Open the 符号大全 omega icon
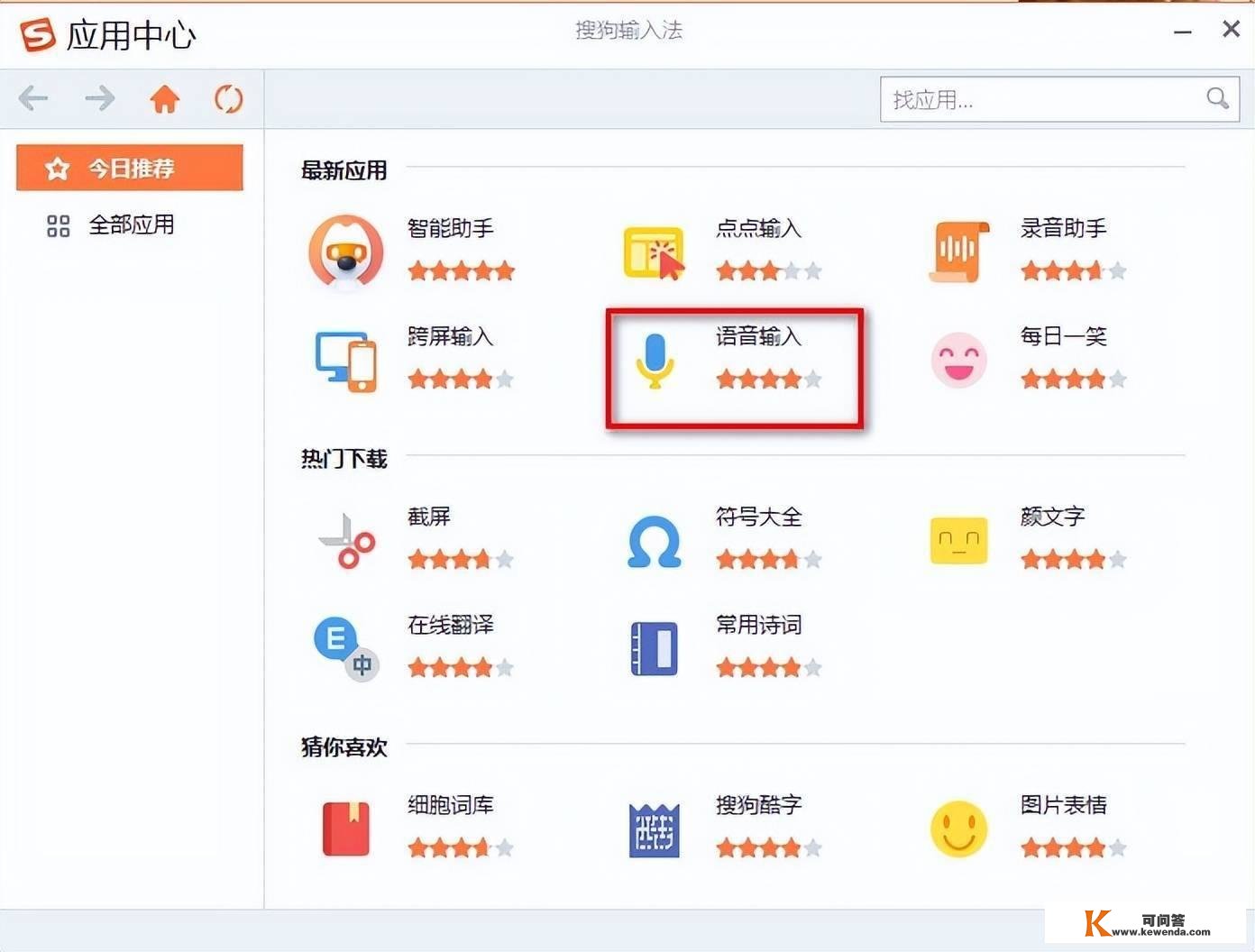1255x952 pixels. [x=655, y=542]
